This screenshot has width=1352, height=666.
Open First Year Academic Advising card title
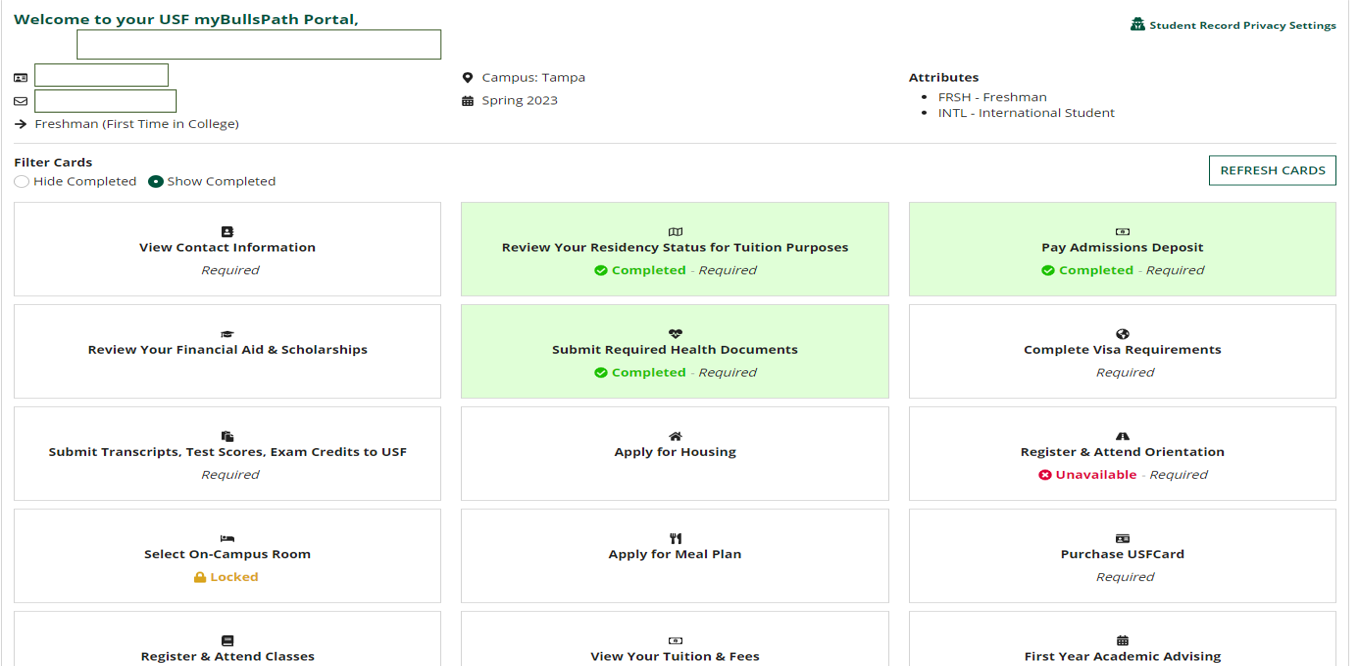coord(1122,657)
